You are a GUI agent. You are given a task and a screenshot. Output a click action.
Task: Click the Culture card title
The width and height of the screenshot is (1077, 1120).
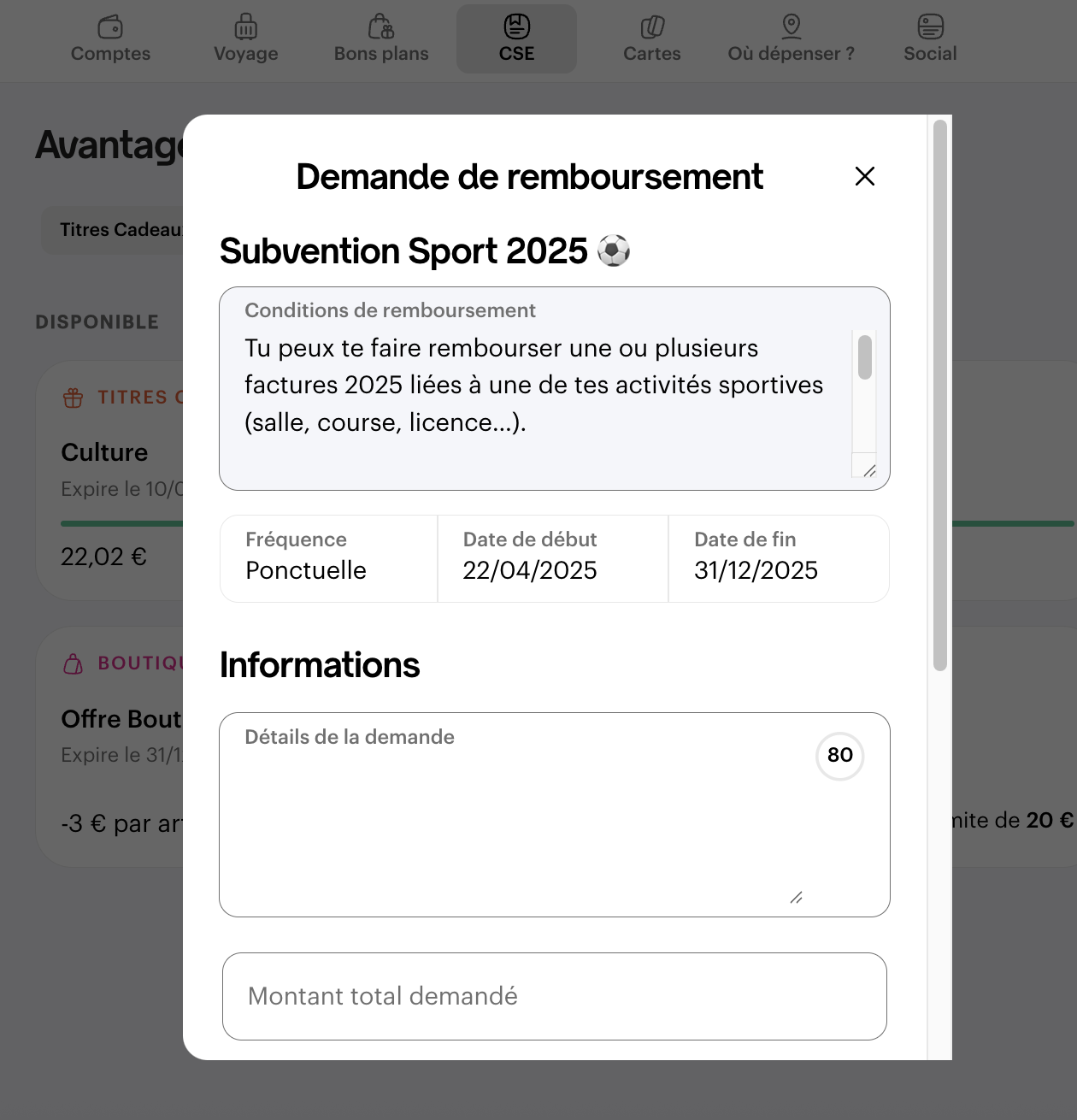point(104,452)
